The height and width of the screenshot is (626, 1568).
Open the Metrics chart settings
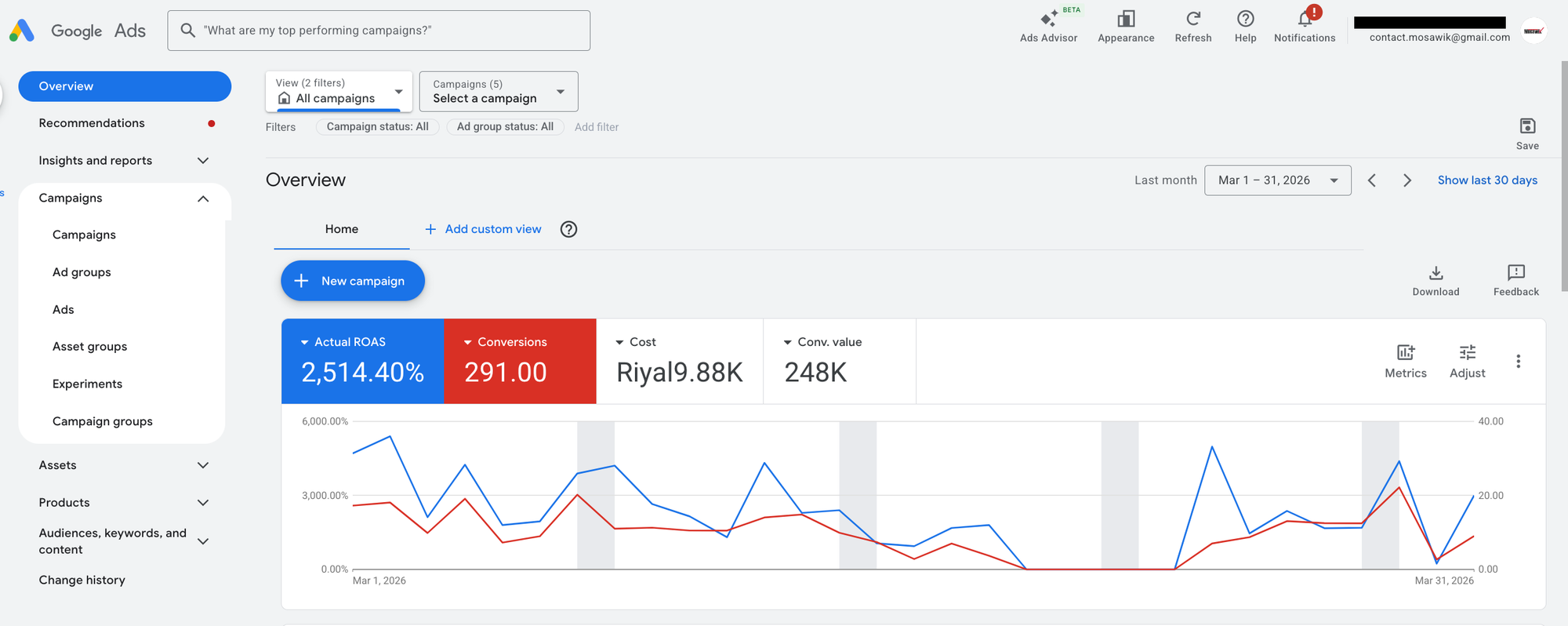coord(1405,353)
